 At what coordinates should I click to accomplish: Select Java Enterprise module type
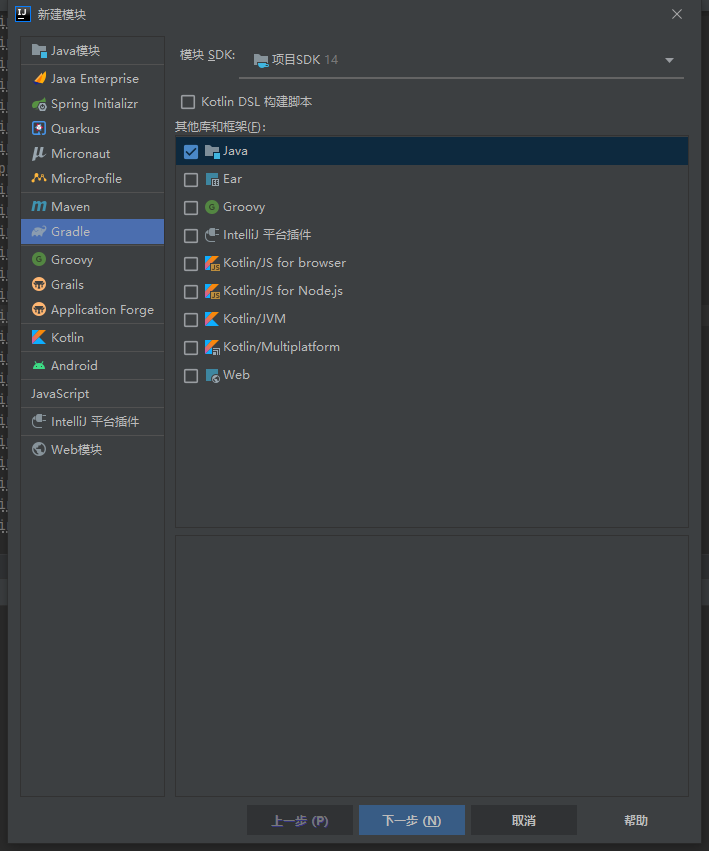94,79
